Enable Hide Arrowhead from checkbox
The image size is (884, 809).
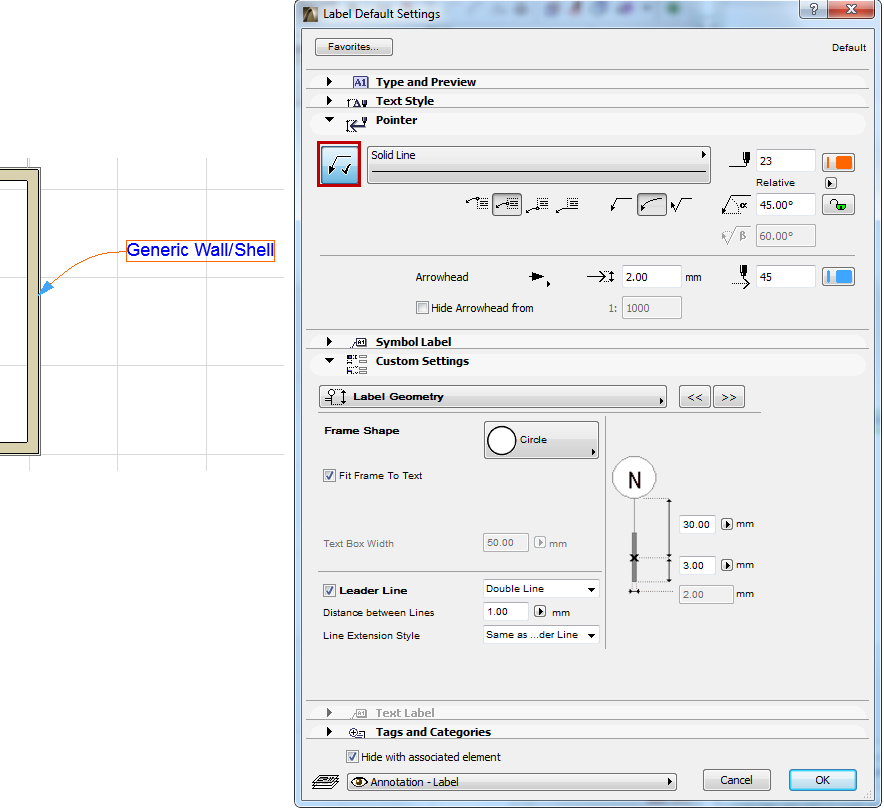tap(422, 308)
